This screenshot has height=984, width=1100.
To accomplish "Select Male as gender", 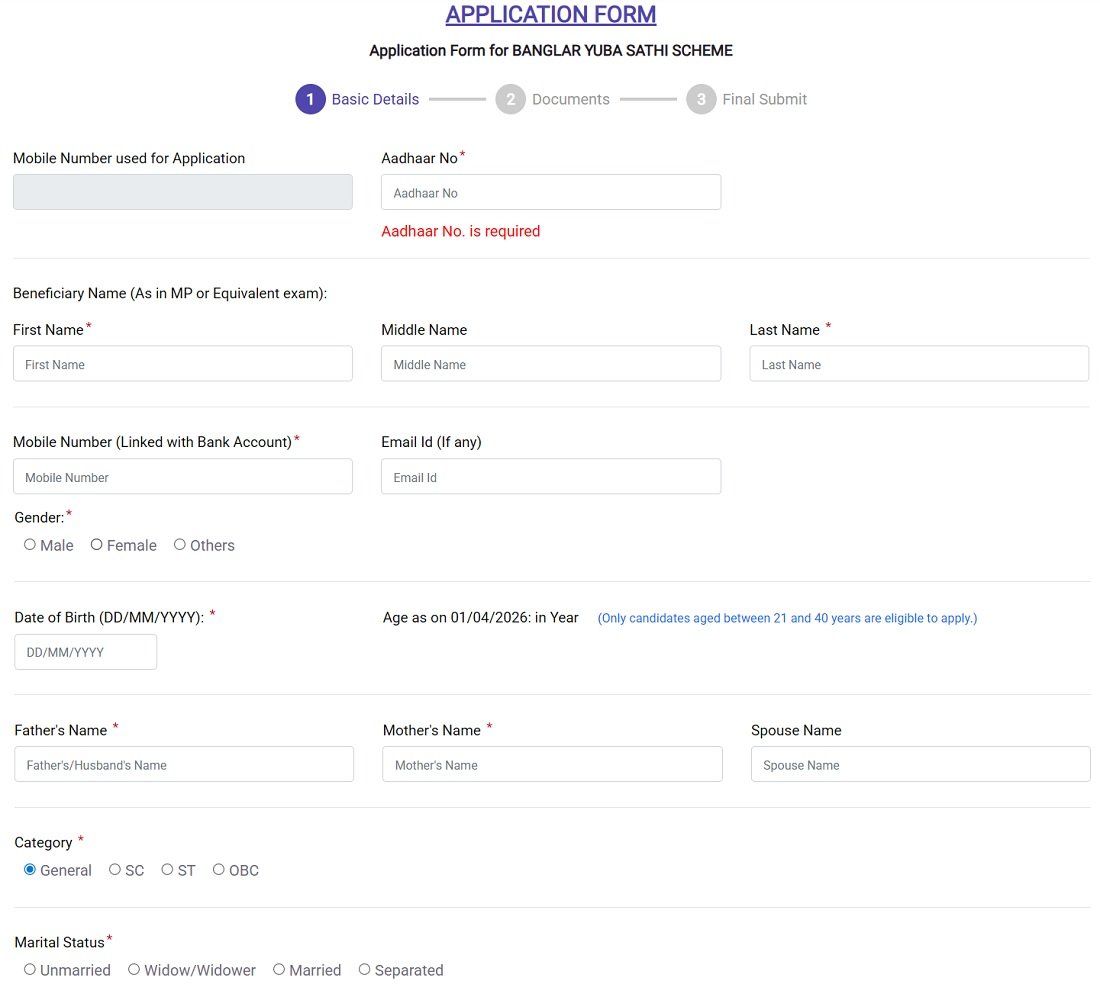I will point(30,544).
